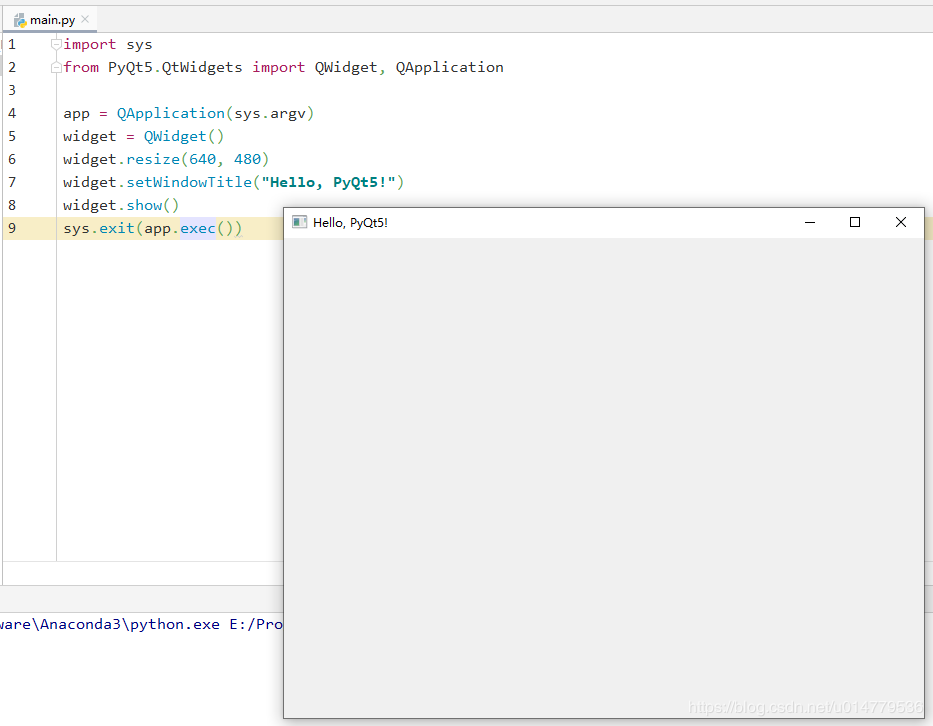Close the Hello, PyQt5! window

(x=900, y=222)
